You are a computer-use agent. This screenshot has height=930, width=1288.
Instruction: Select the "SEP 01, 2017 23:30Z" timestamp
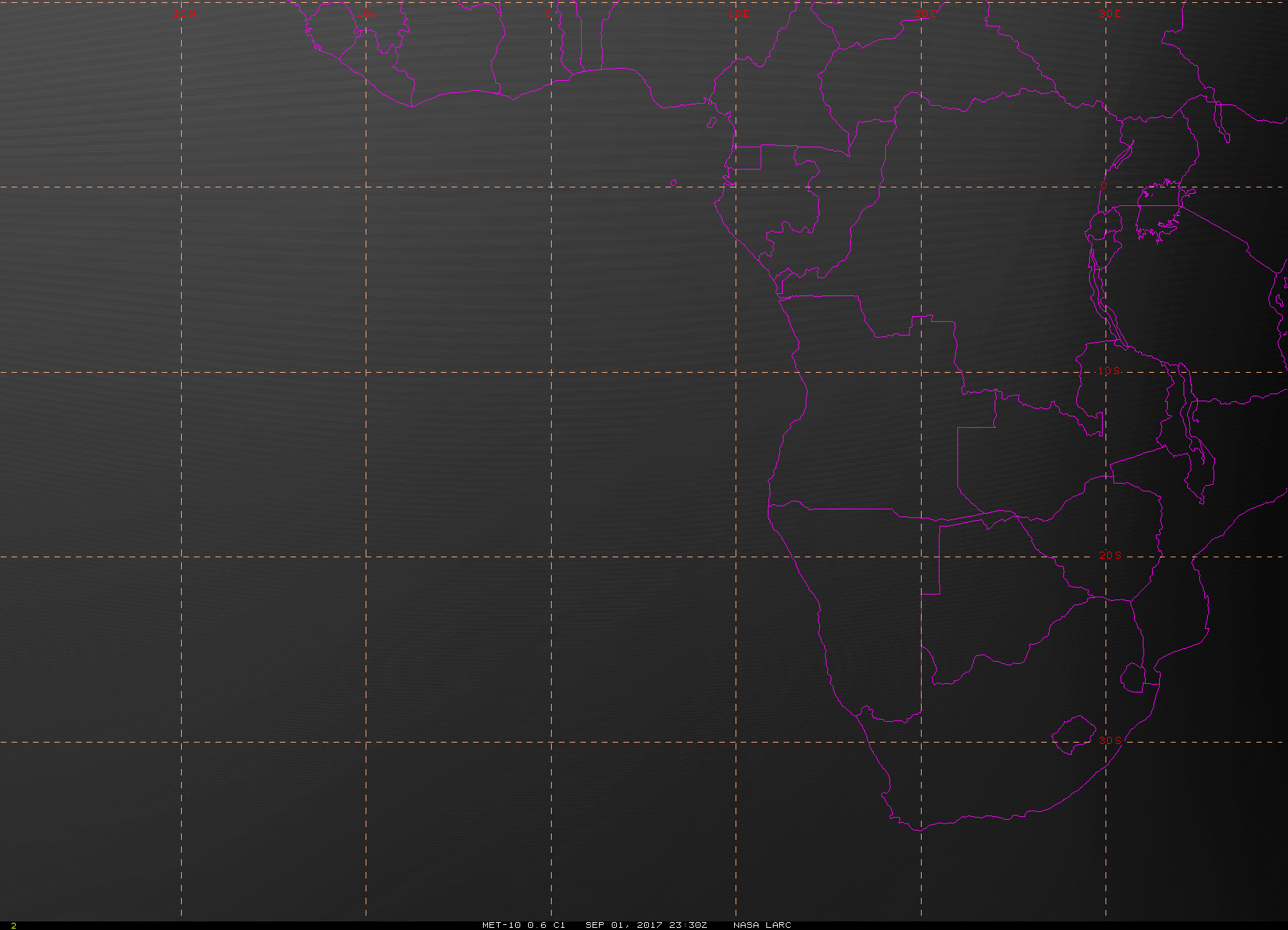(646, 925)
